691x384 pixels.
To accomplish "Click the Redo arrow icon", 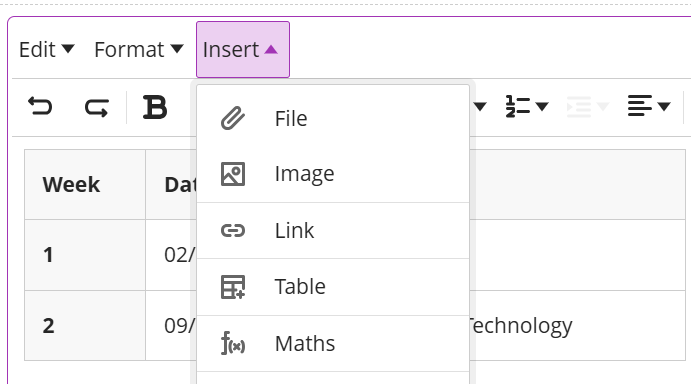I will 97,107.
